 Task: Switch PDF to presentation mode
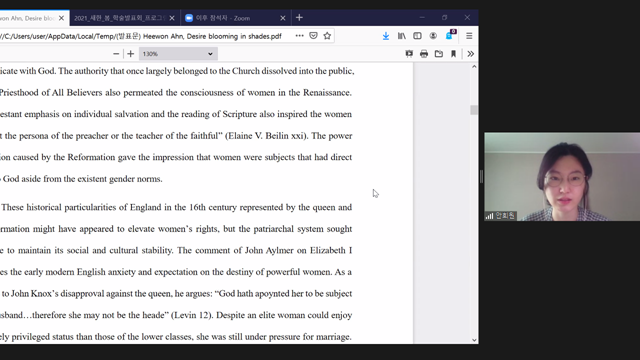point(409,54)
